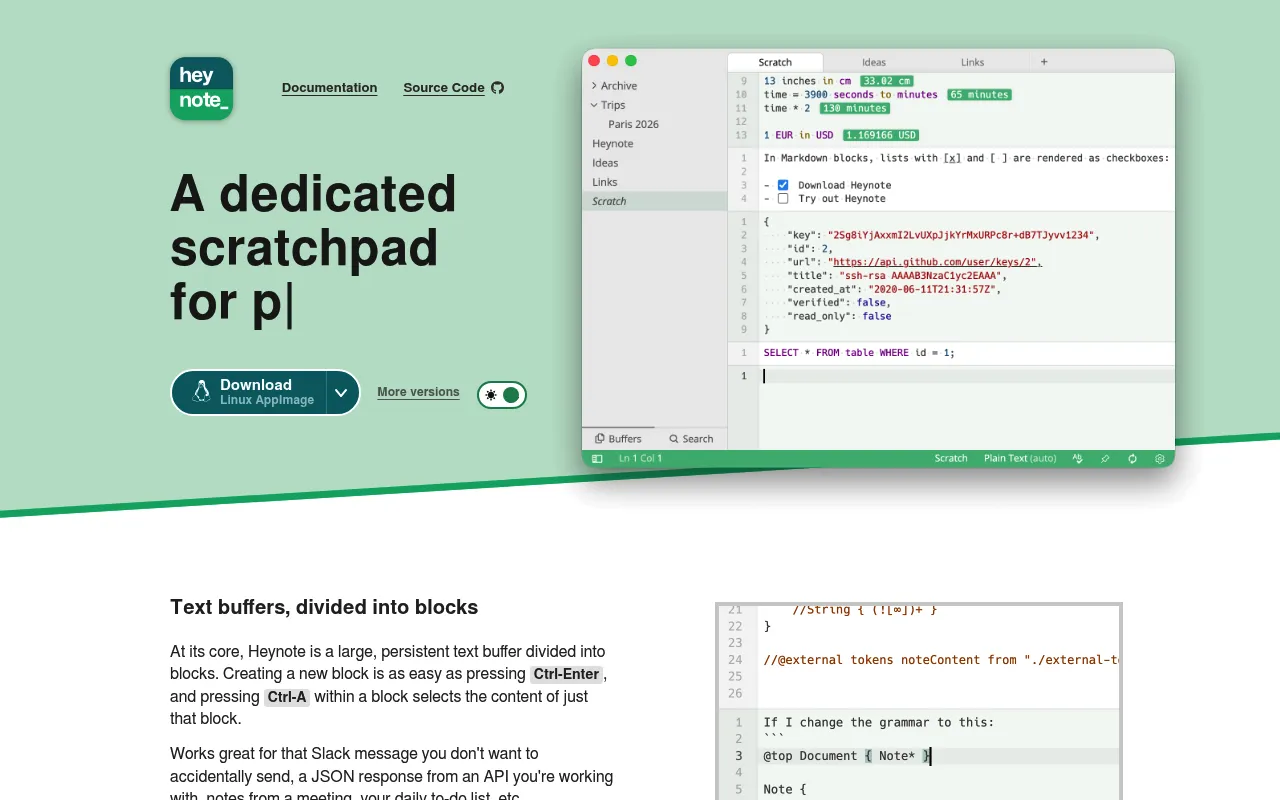This screenshot has height=800, width=1280.
Task: Toggle the sidebar icon in the status bar
Action: coord(597,458)
